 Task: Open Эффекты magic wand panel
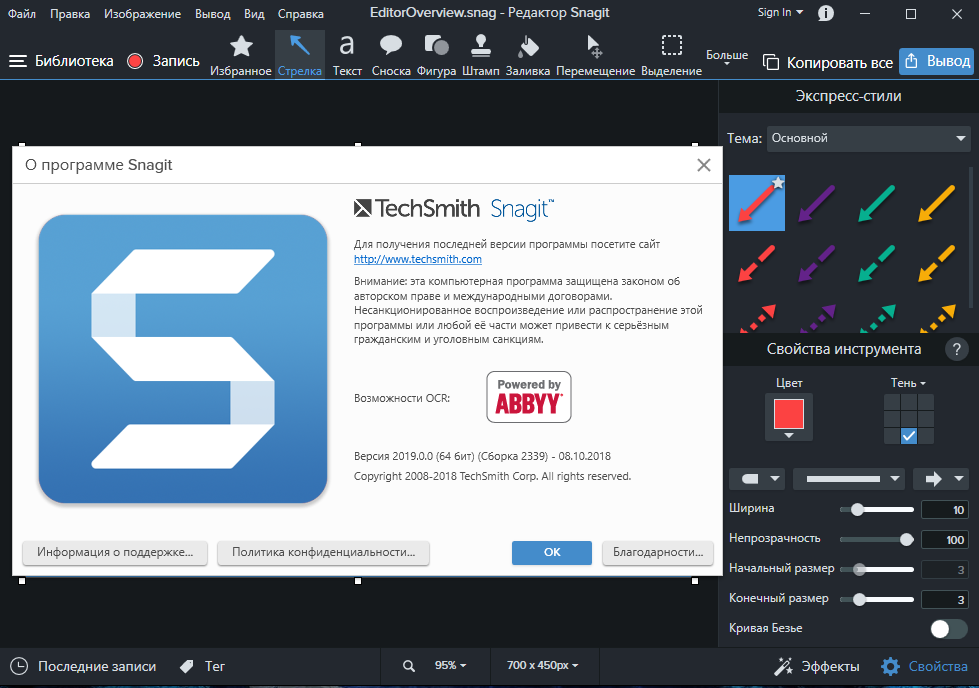(x=816, y=666)
